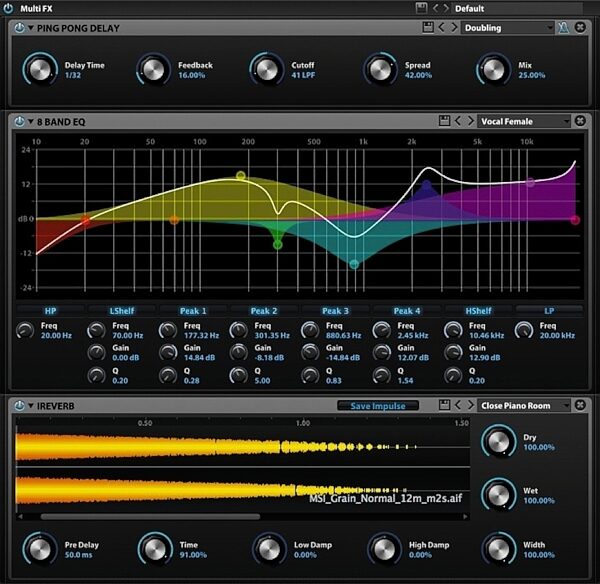Image resolution: width=600 pixels, height=584 pixels.
Task: Select the Peak 1 band tab
Action: point(193,311)
